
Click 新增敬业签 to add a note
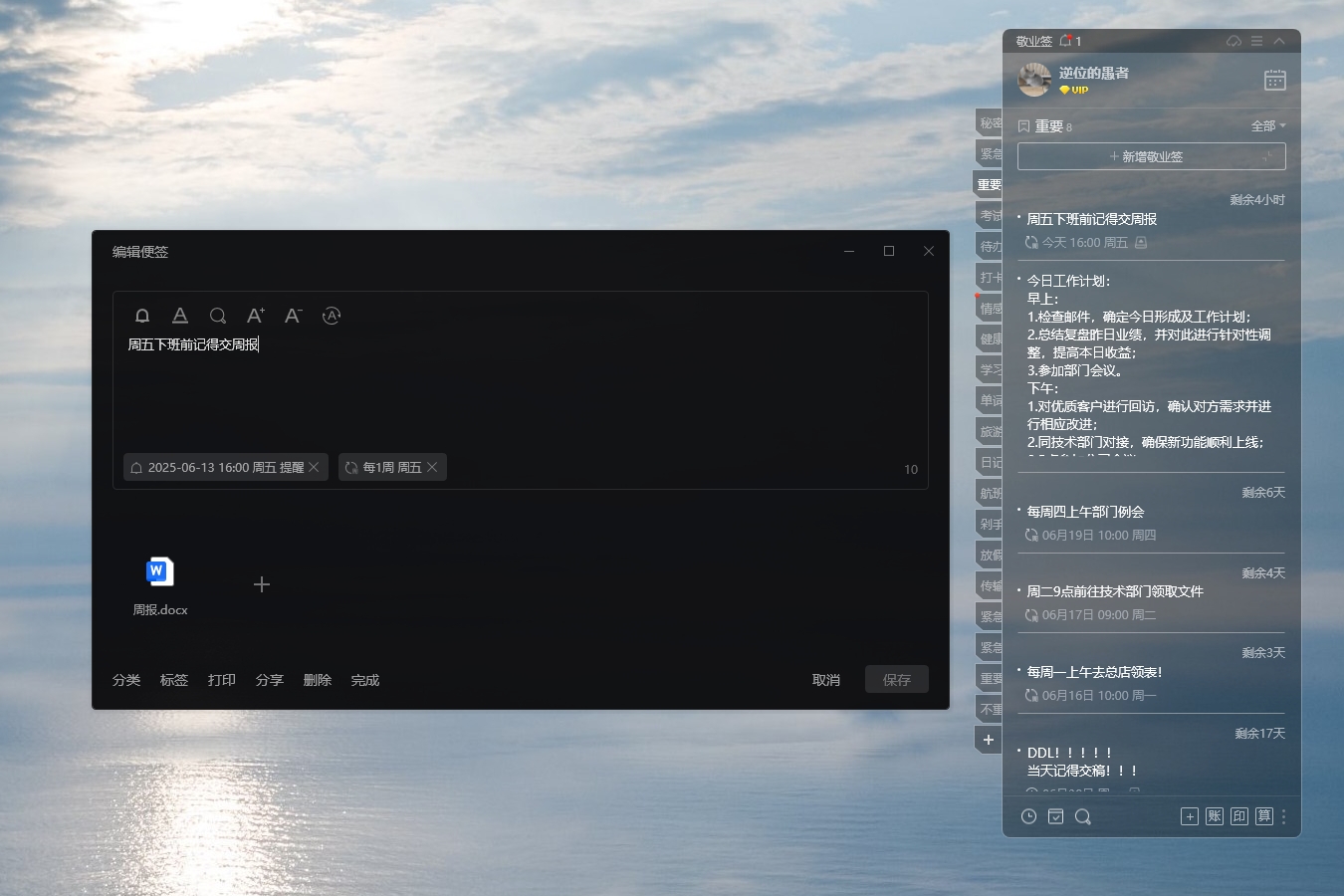tap(1152, 156)
